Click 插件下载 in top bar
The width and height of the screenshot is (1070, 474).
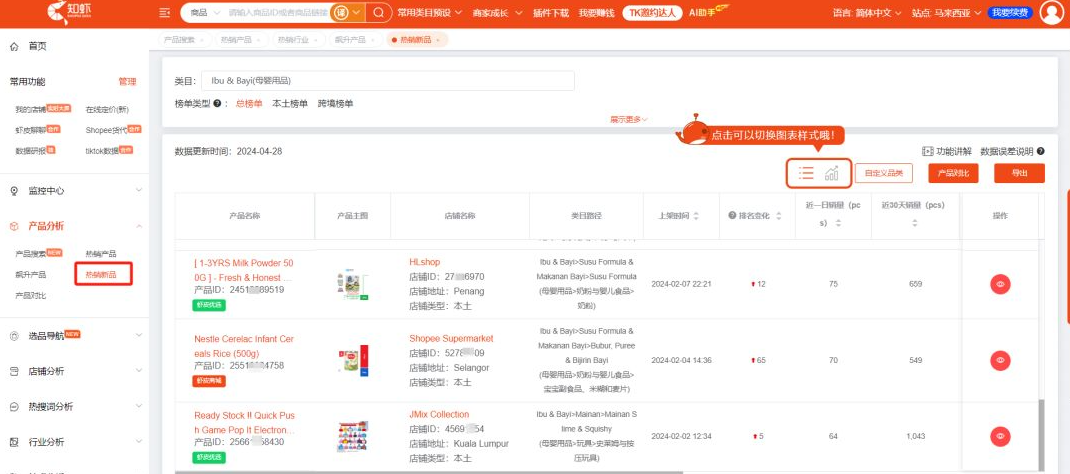click(551, 13)
